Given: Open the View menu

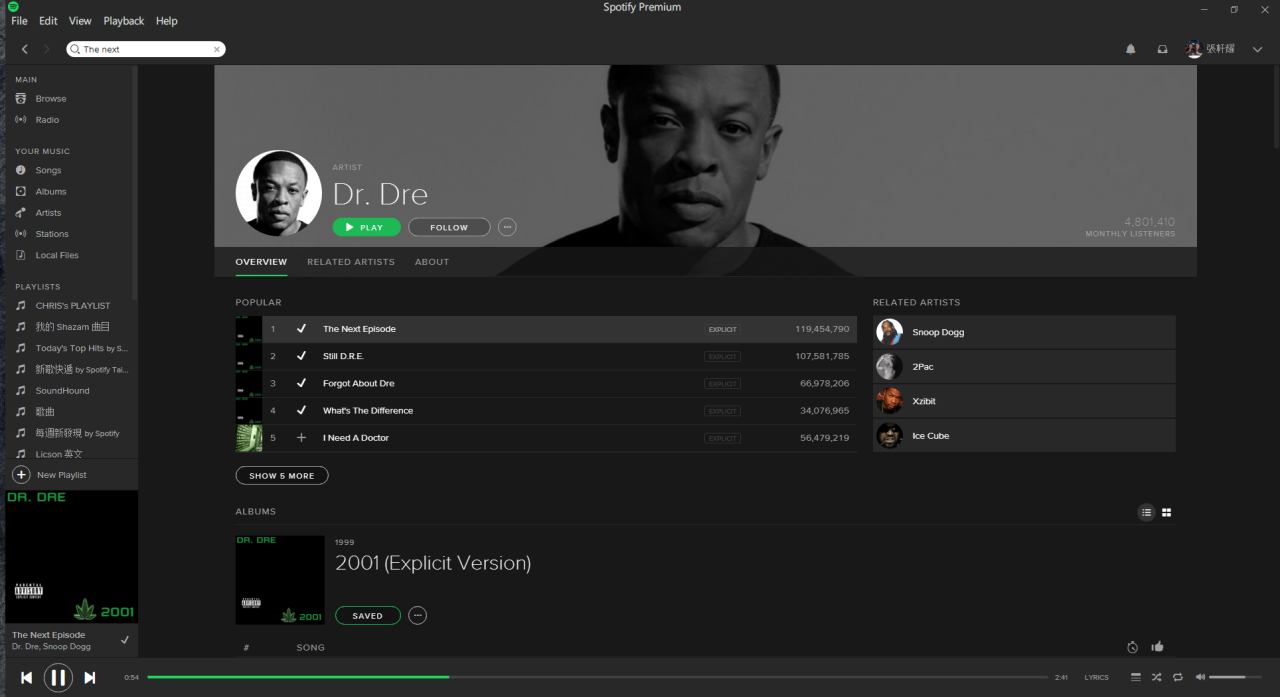Looking at the screenshot, I should coord(80,21).
